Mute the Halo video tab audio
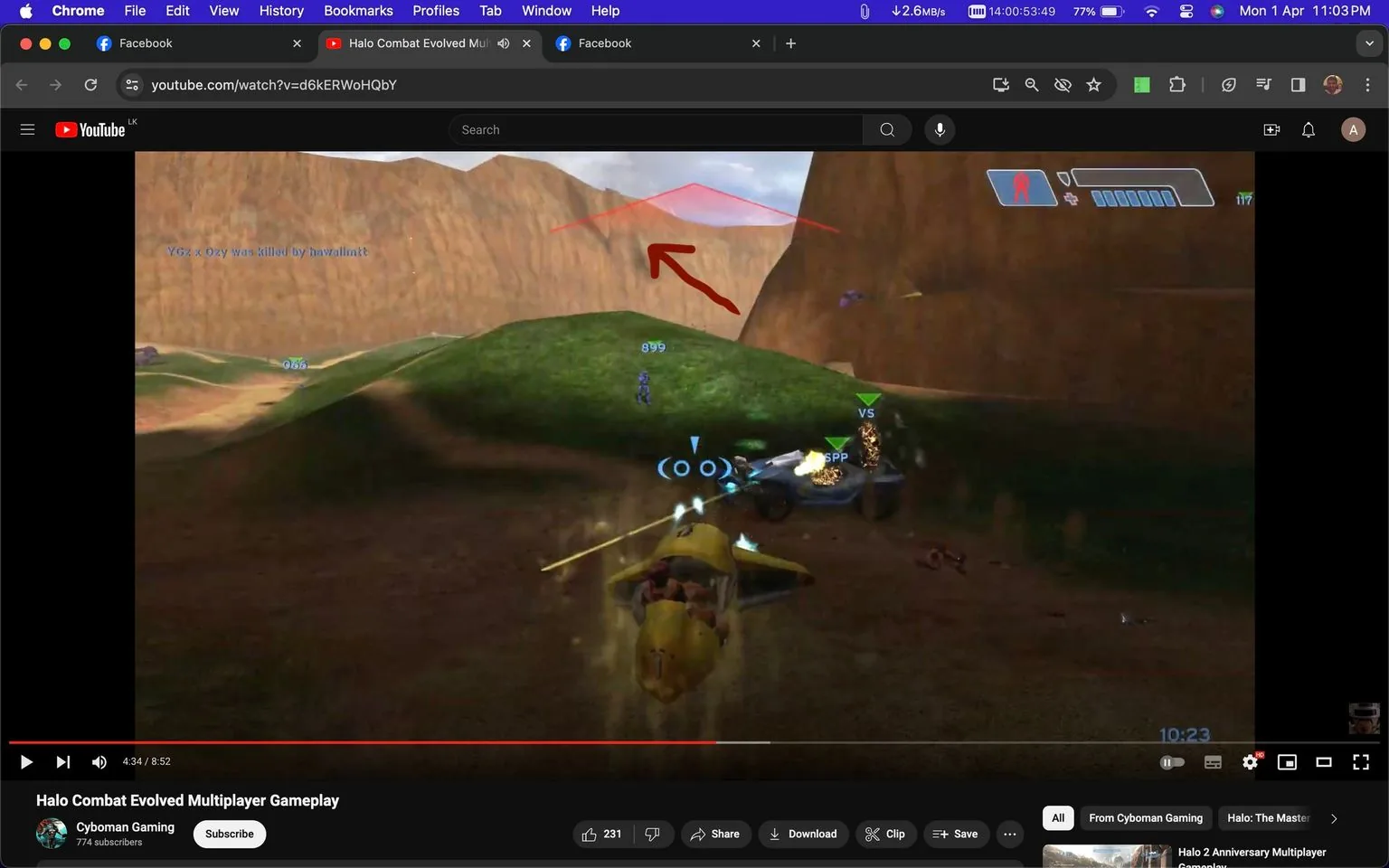Image resolution: width=1389 pixels, height=868 pixels. point(504,42)
